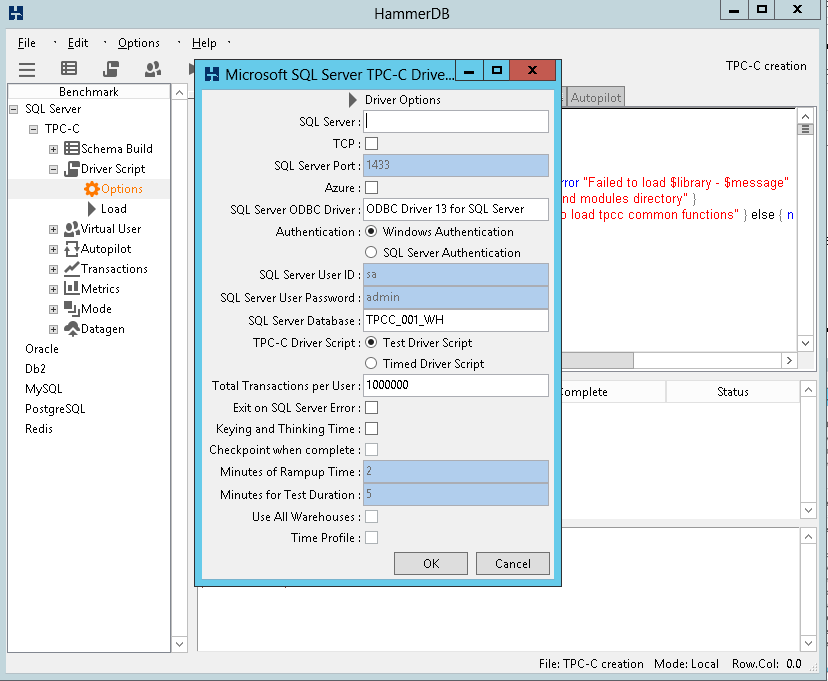This screenshot has width=828, height=681.
Task: Click OK in driver options dialog
Action: pos(431,563)
